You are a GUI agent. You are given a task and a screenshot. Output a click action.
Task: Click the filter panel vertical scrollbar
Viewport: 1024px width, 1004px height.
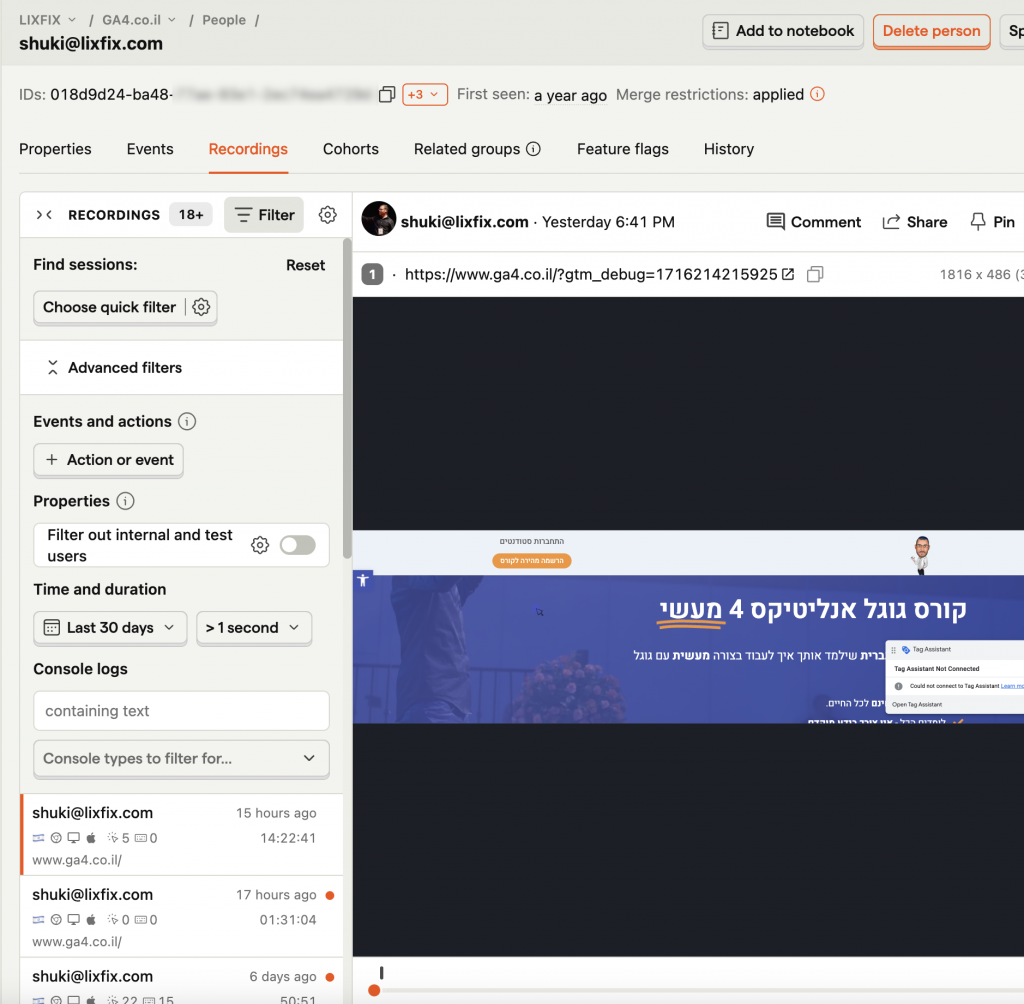(x=347, y=398)
